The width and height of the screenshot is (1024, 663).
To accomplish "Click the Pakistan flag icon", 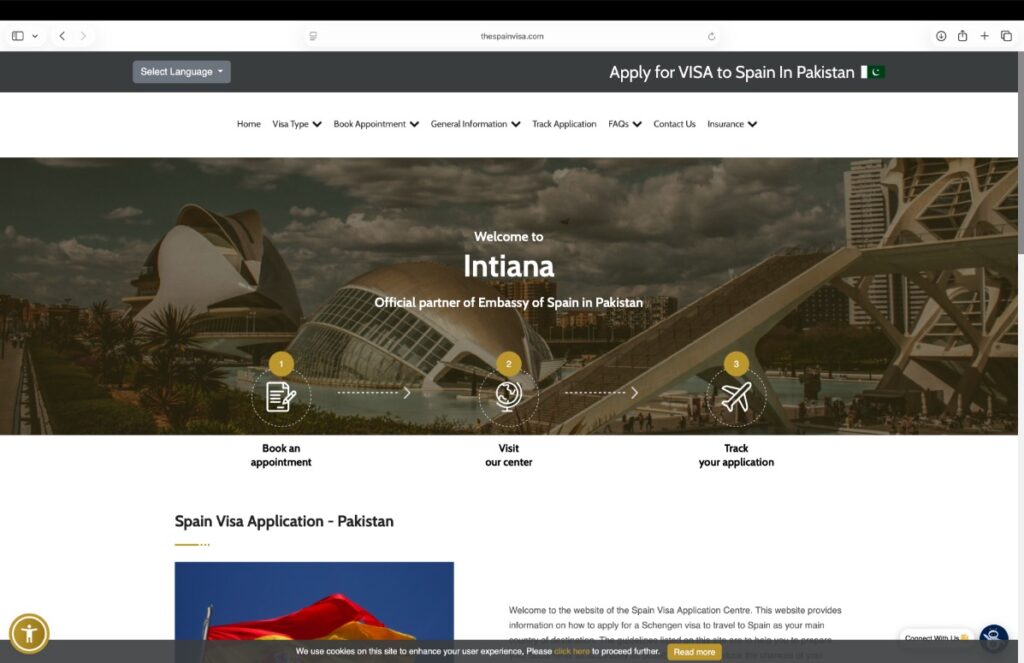I will point(872,72).
